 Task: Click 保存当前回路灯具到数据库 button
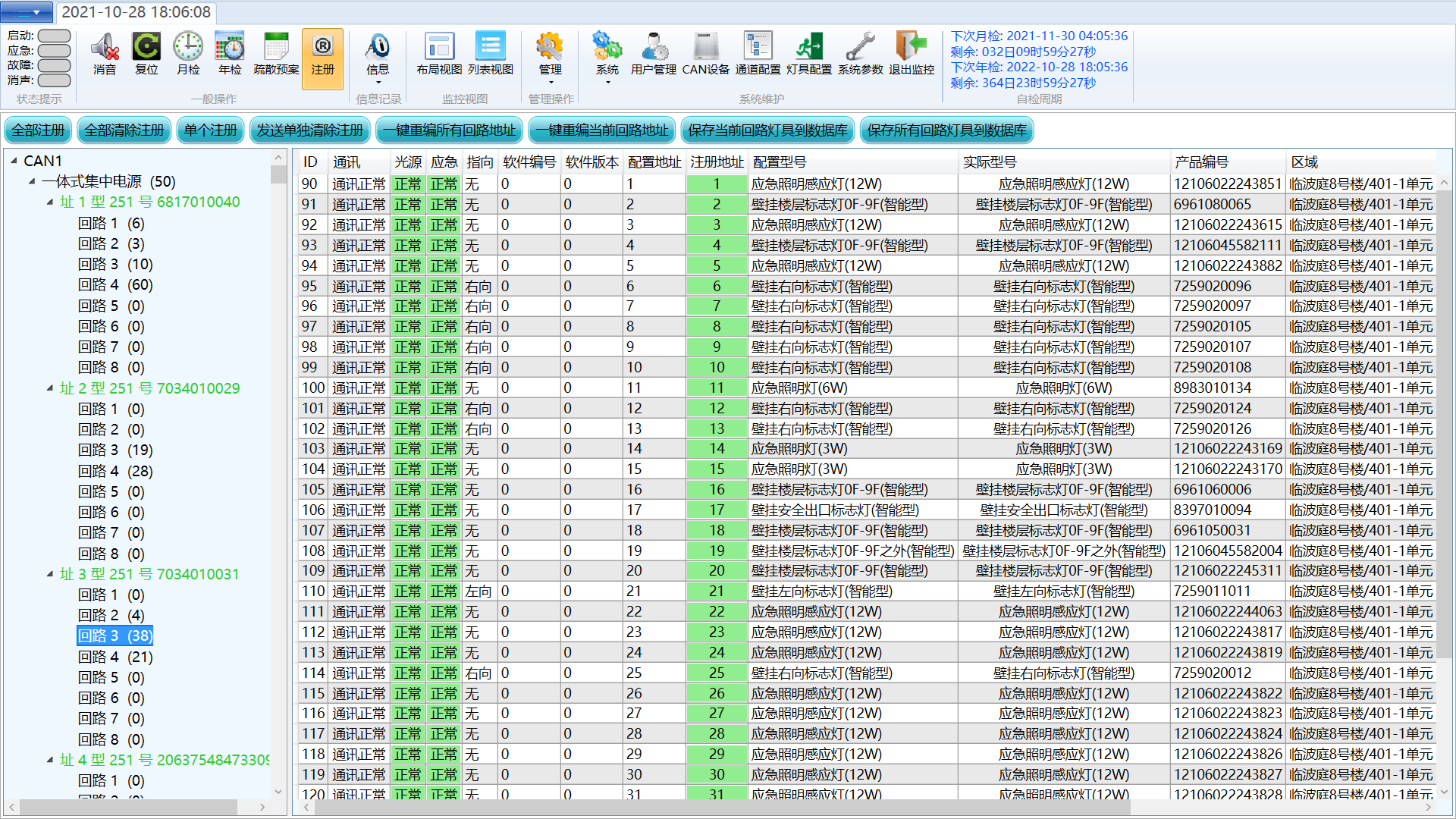point(767,130)
